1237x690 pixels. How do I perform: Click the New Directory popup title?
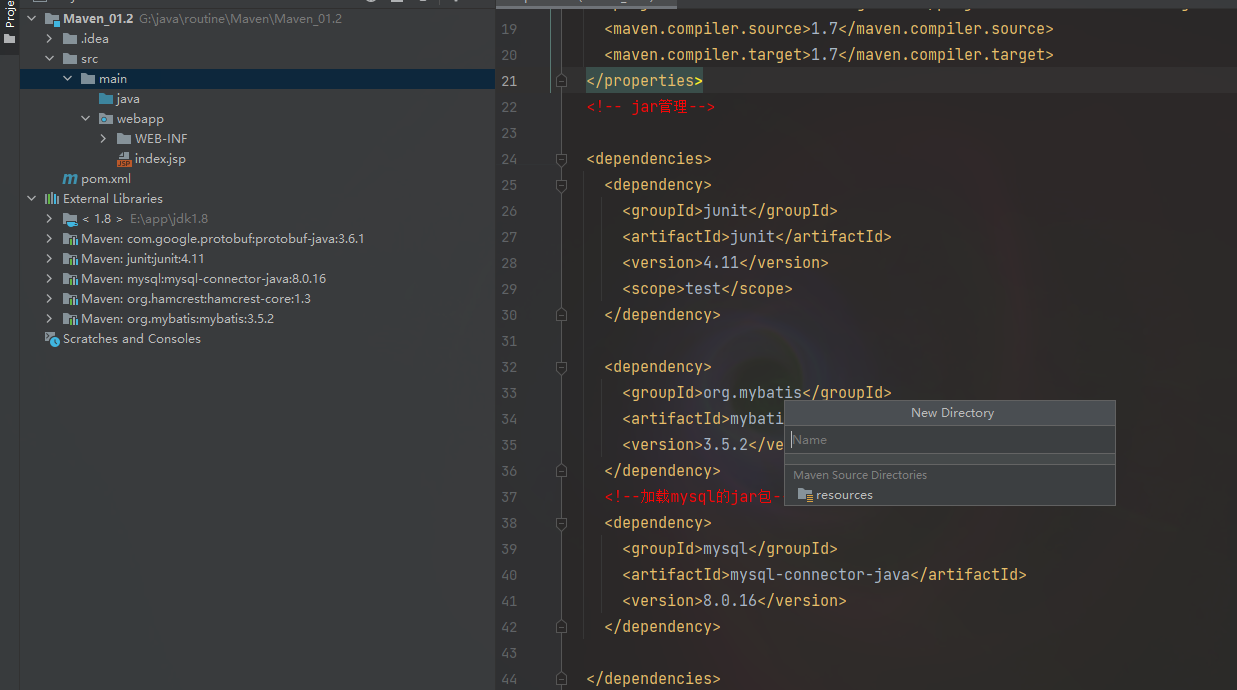[952, 413]
